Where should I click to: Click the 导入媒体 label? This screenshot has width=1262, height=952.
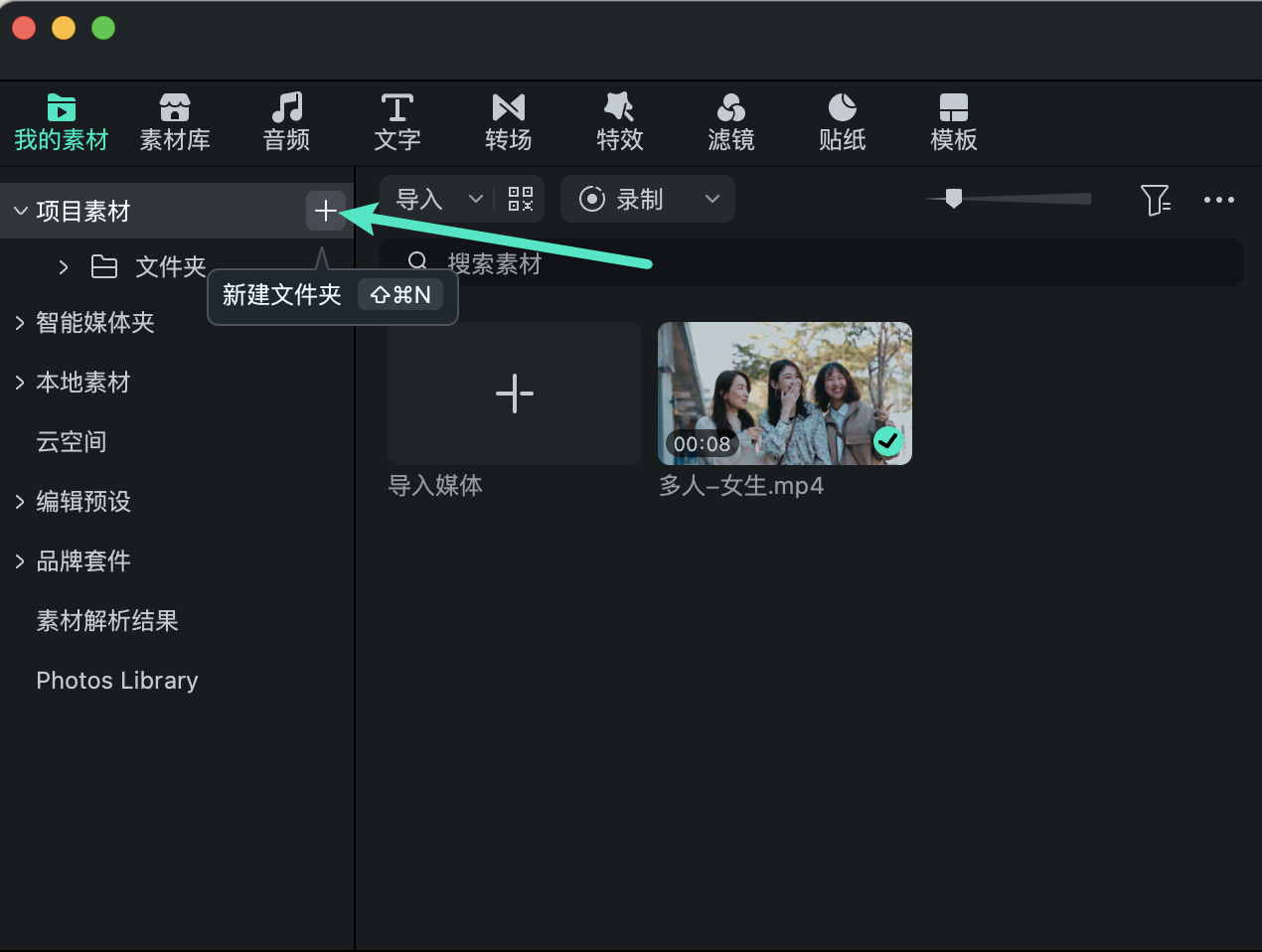435,486
